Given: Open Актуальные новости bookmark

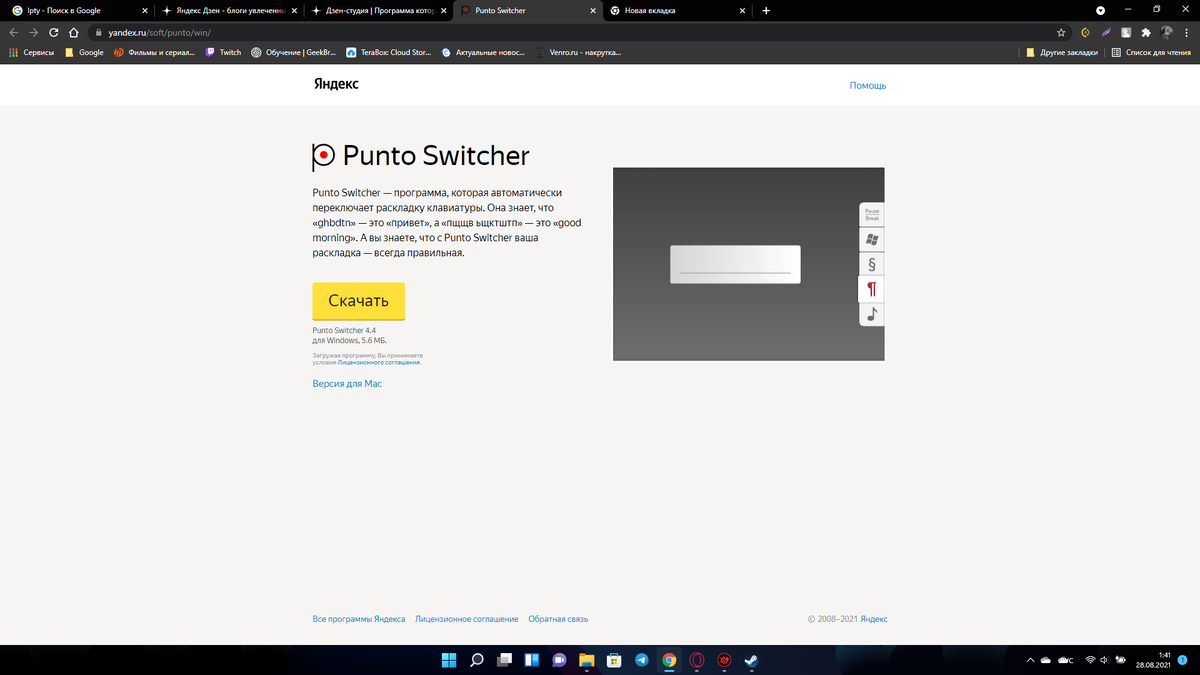Looking at the screenshot, I should (x=483, y=52).
